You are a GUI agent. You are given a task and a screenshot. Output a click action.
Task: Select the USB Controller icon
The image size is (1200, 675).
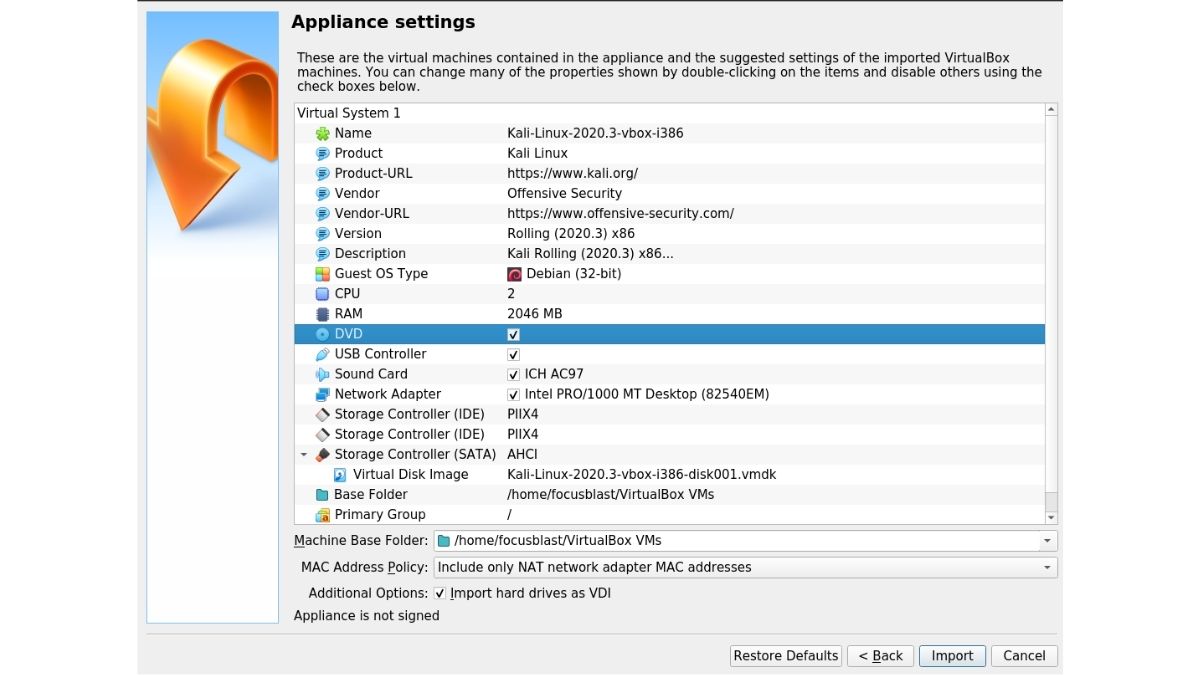pyautogui.click(x=322, y=353)
